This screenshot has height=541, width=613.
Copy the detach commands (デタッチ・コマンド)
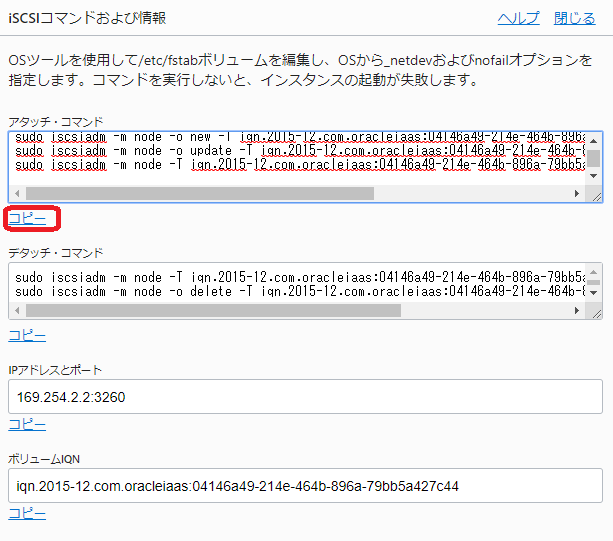click(27, 335)
